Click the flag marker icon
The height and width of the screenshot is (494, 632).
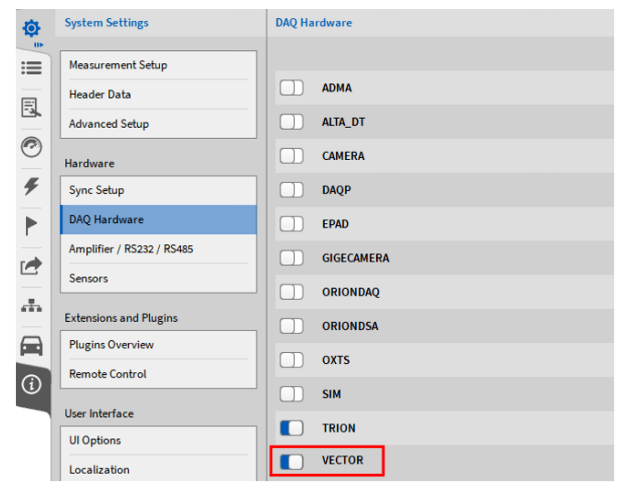29,223
